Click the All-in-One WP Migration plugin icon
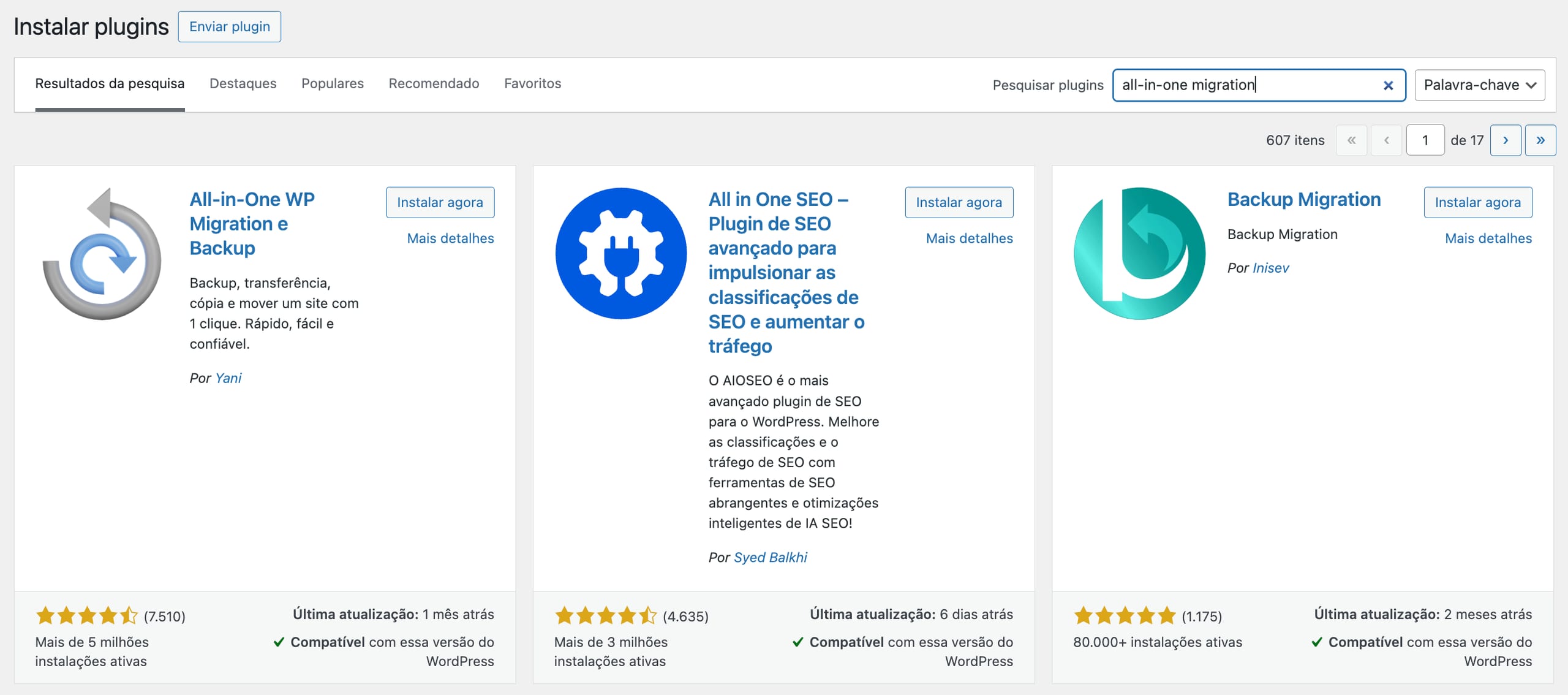Screen dimensions: 1568x695 [102, 253]
